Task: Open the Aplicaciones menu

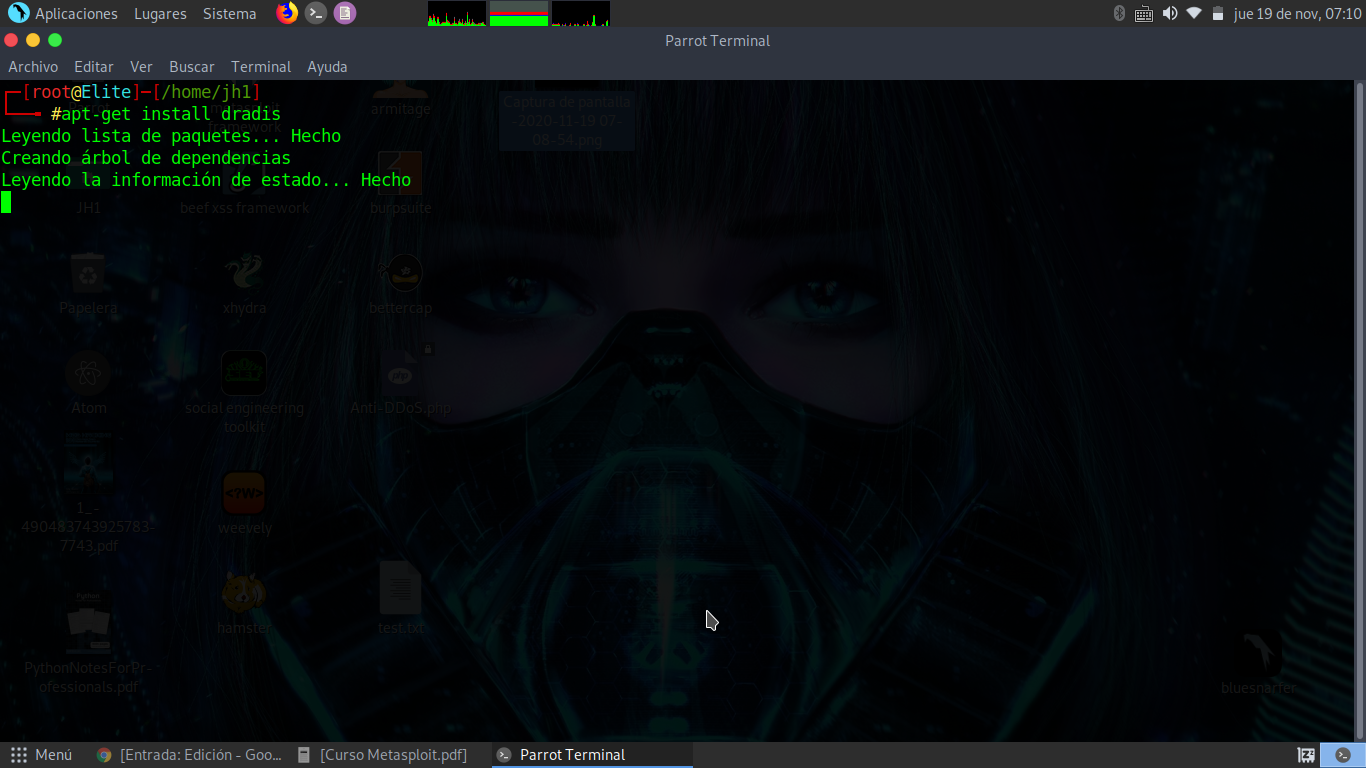Action: [x=62, y=14]
